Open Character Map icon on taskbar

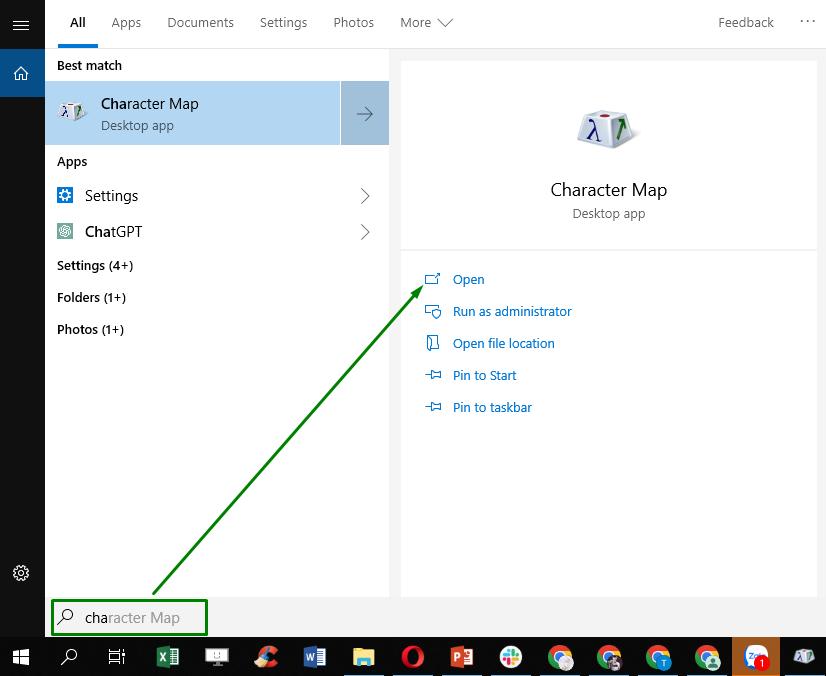tap(804, 657)
